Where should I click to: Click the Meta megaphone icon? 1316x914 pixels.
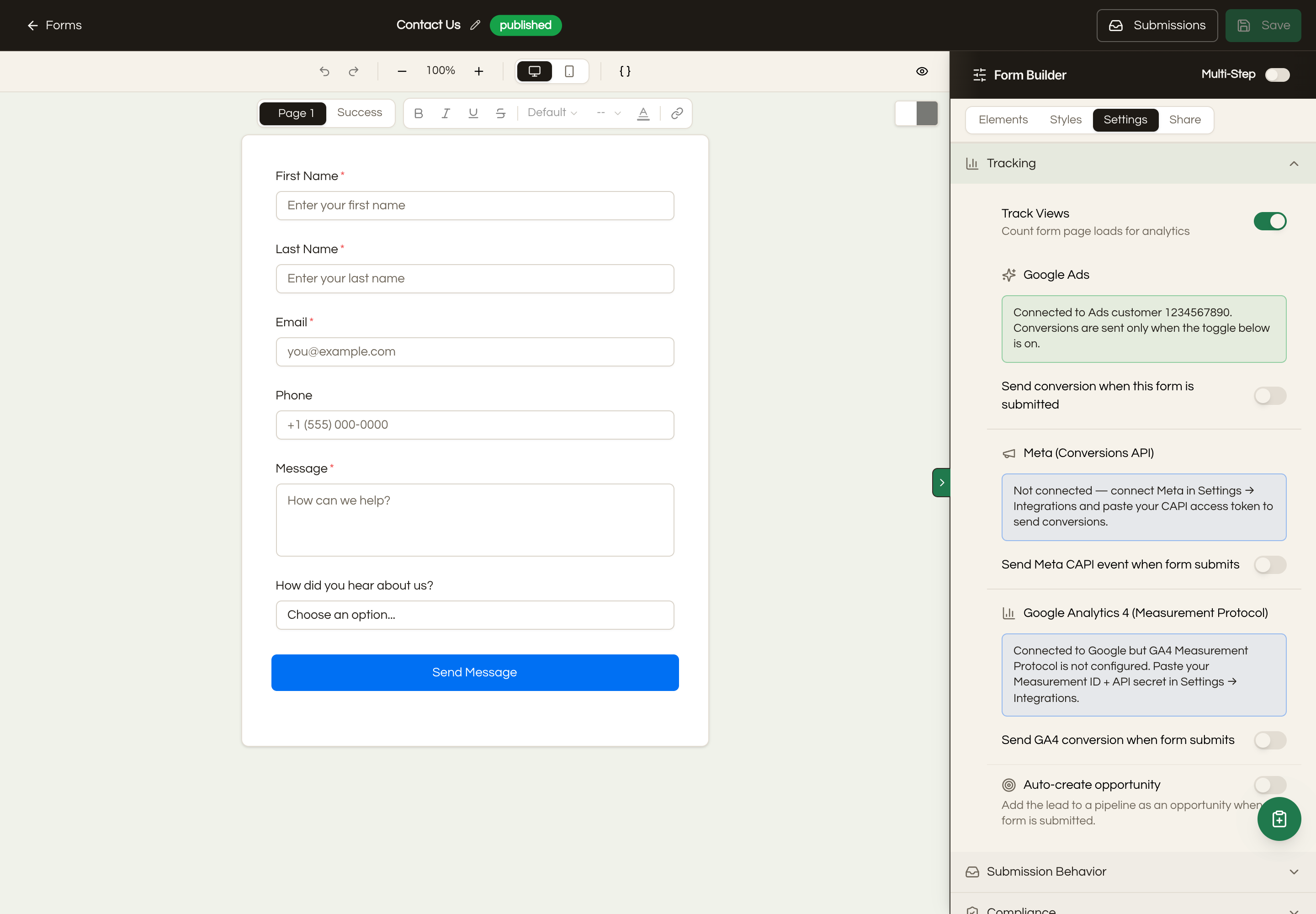coord(1008,453)
